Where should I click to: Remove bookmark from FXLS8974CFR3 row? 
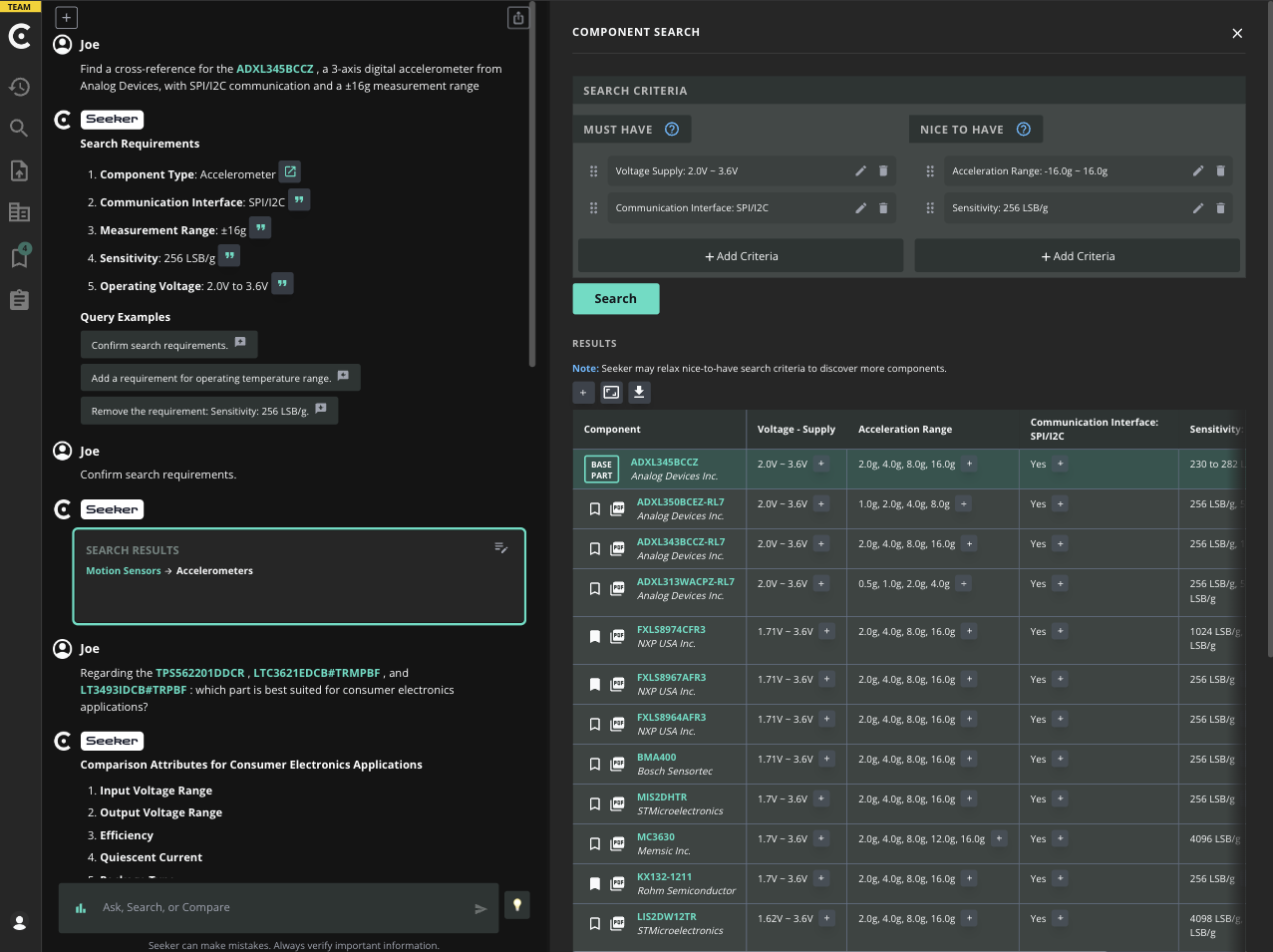pyautogui.click(x=595, y=636)
